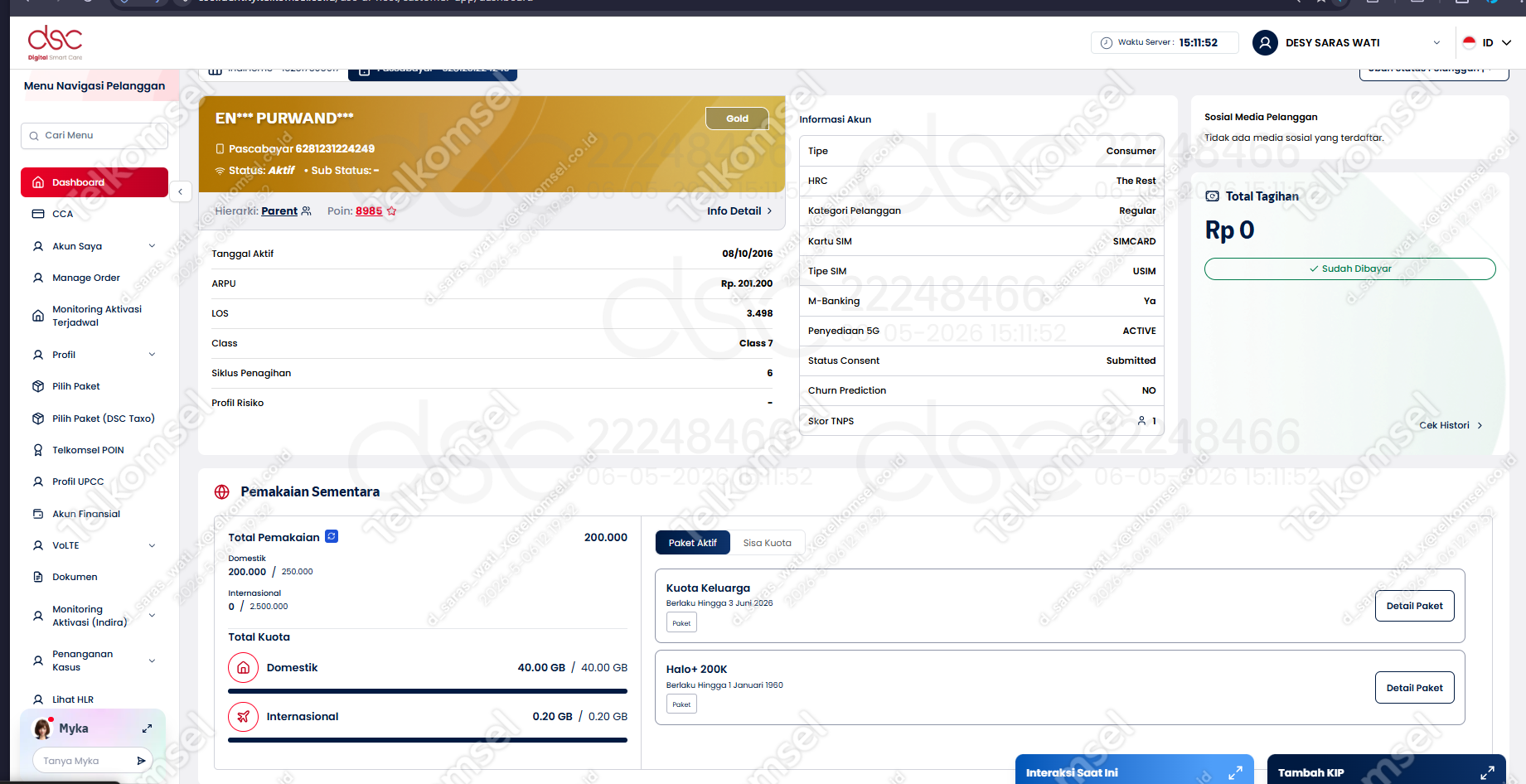Click the Kartu SIM value SIMCARD

(1135, 241)
